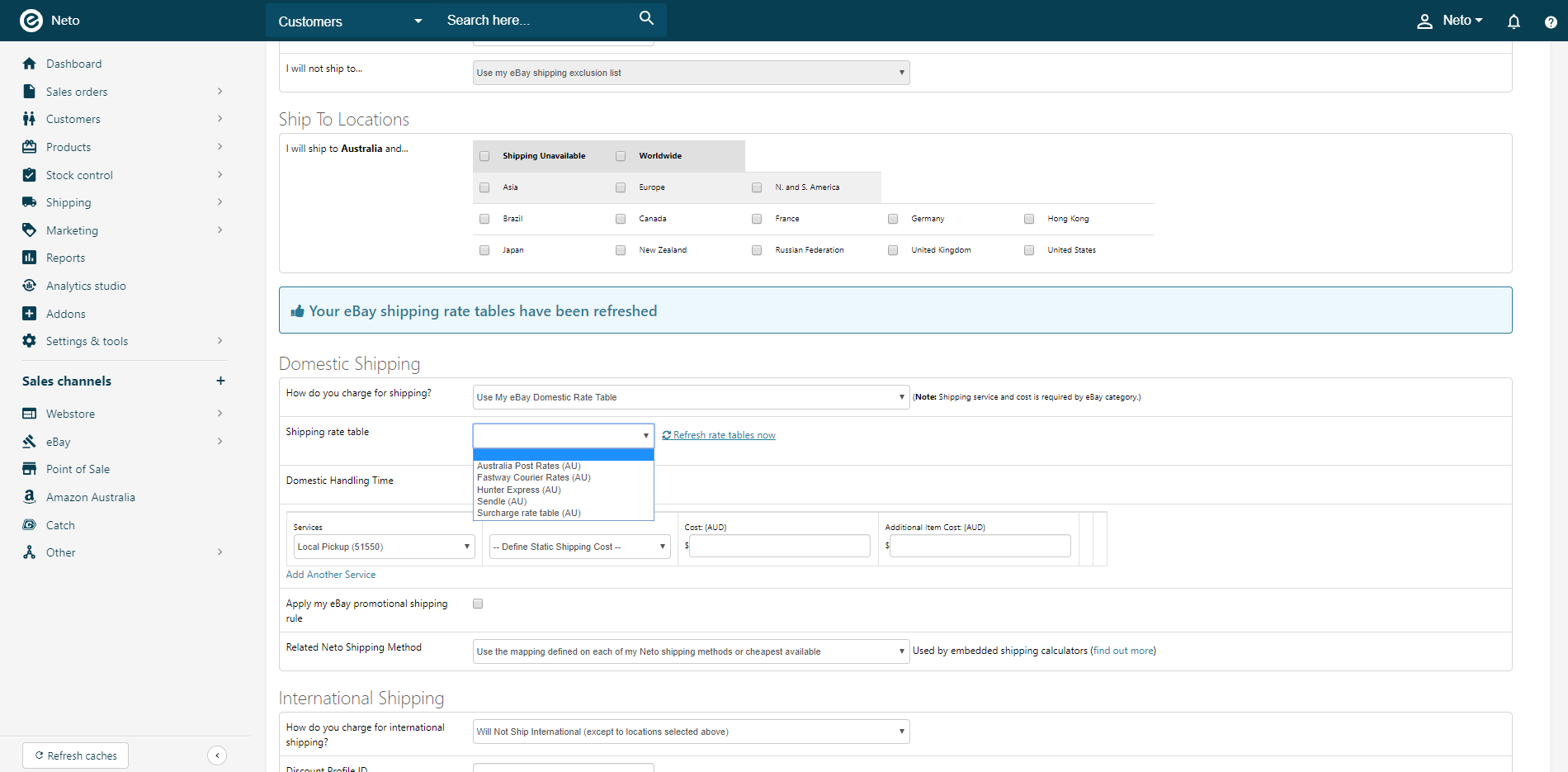The height and width of the screenshot is (772, 1568).
Task: Choose Hunter Express (AU) option
Action: pos(564,490)
